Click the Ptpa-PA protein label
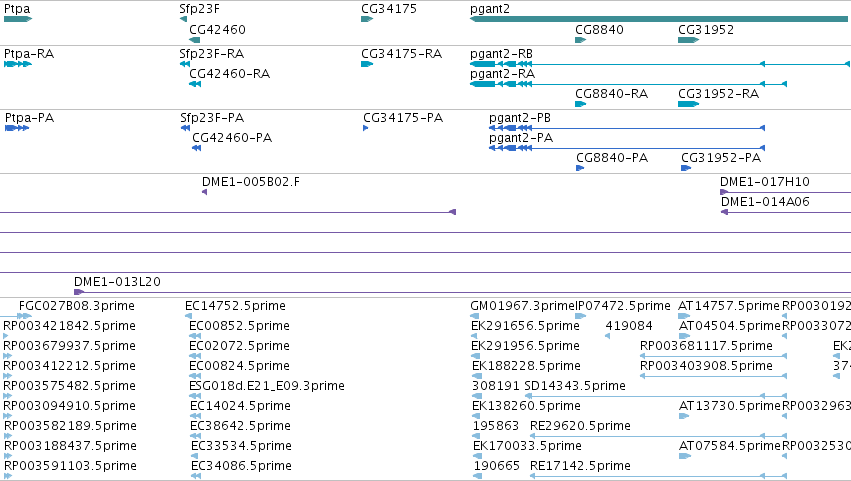The image size is (851, 481). point(29,118)
